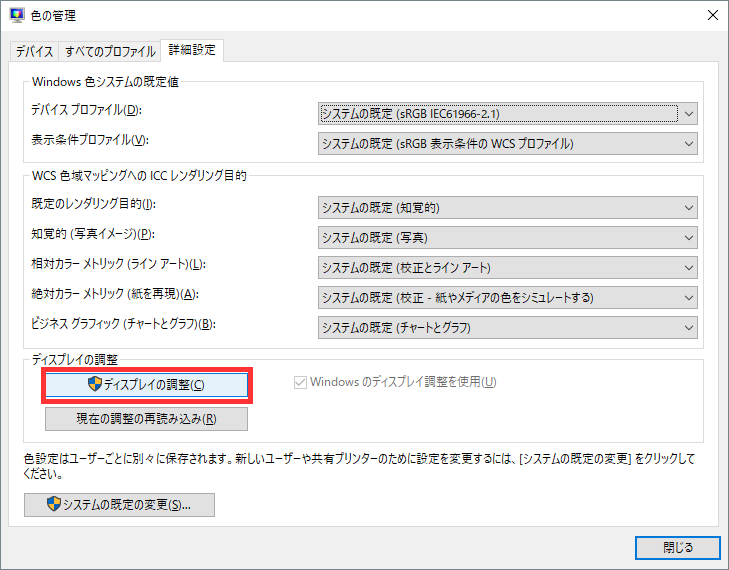Click the shield icon on システムの既定の変更 button
The width and height of the screenshot is (729, 570).
[54, 505]
